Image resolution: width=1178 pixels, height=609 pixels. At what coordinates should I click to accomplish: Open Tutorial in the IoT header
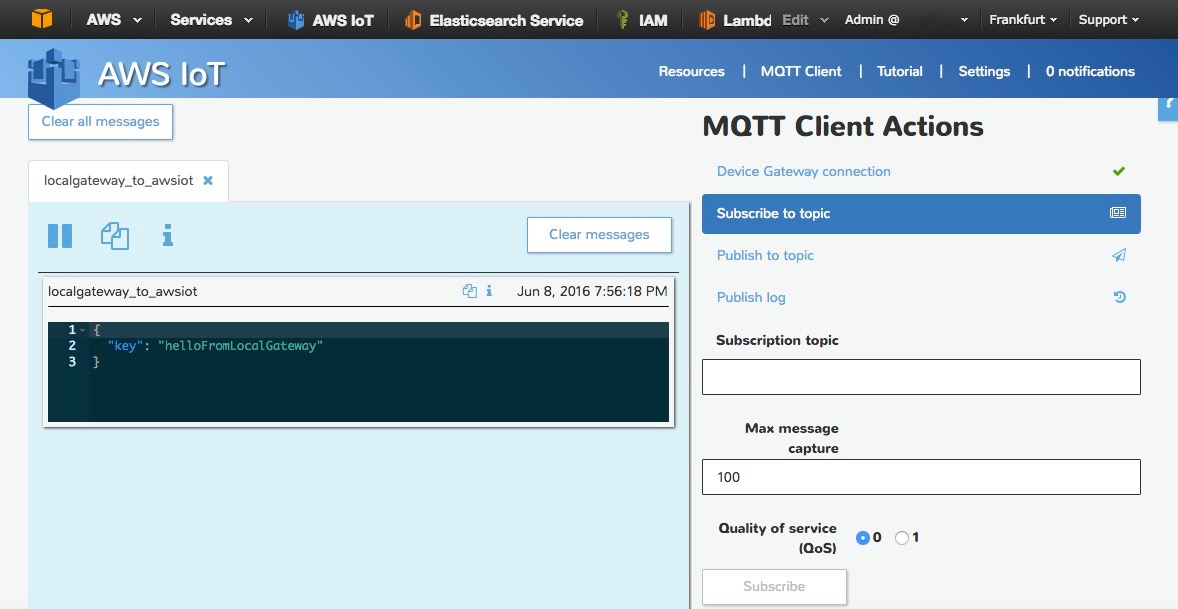pyautogui.click(x=899, y=71)
